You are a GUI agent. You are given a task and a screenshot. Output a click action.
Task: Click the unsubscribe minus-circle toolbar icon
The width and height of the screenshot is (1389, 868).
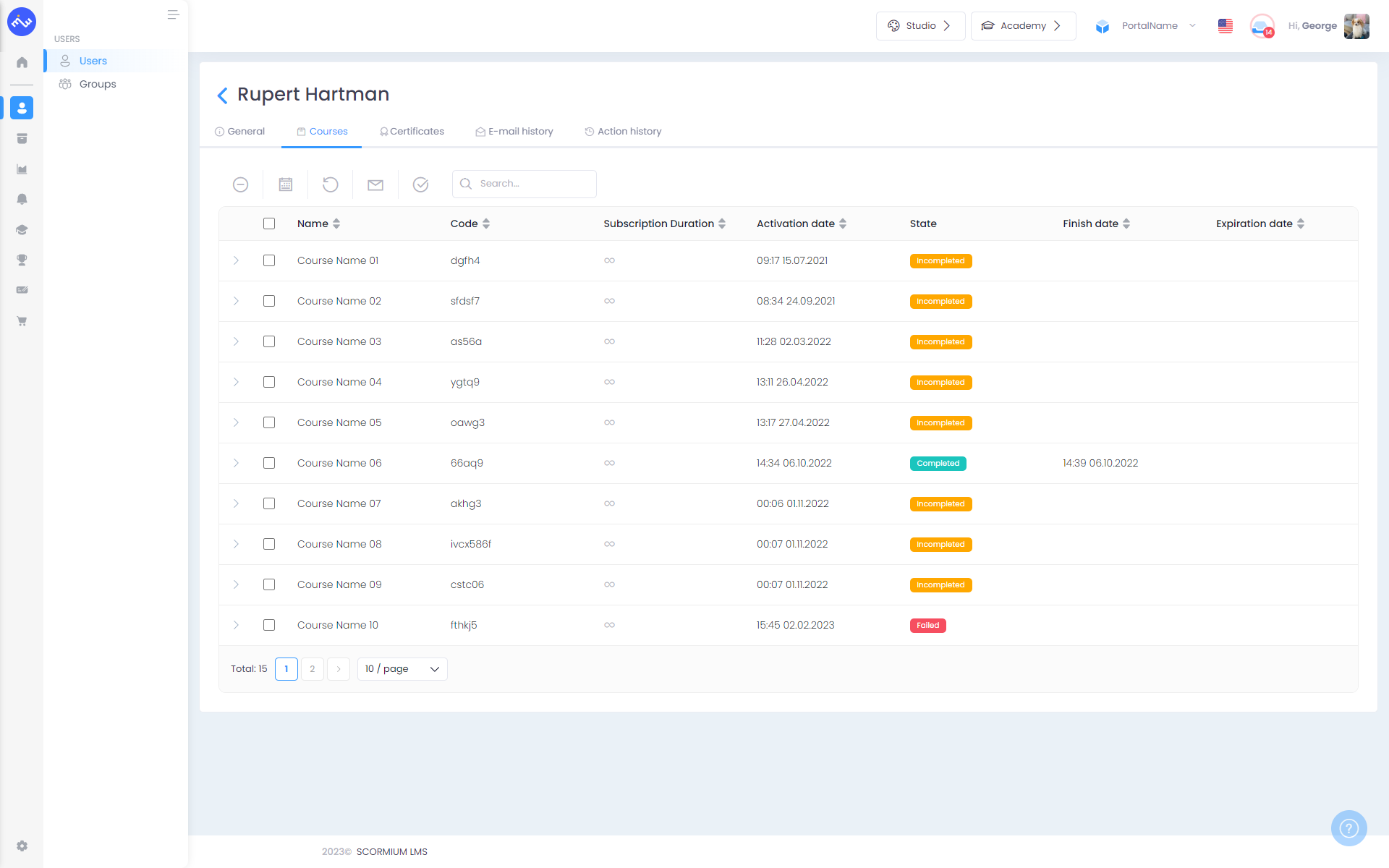(x=241, y=184)
